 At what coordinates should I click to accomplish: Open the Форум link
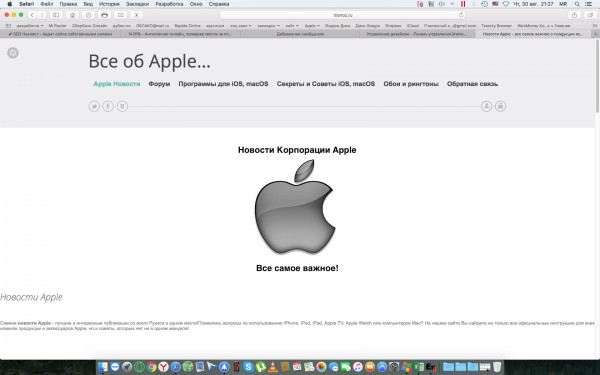(159, 84)
